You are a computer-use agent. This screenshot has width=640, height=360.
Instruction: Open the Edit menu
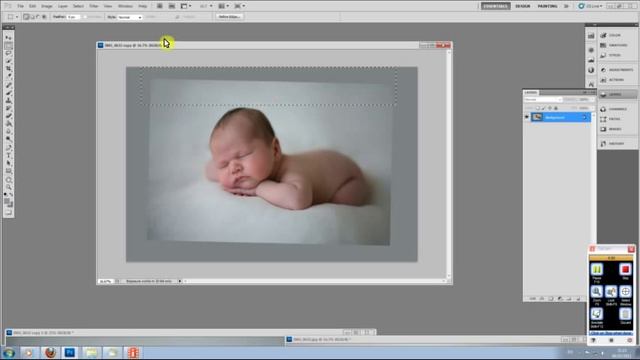[33, 6]
